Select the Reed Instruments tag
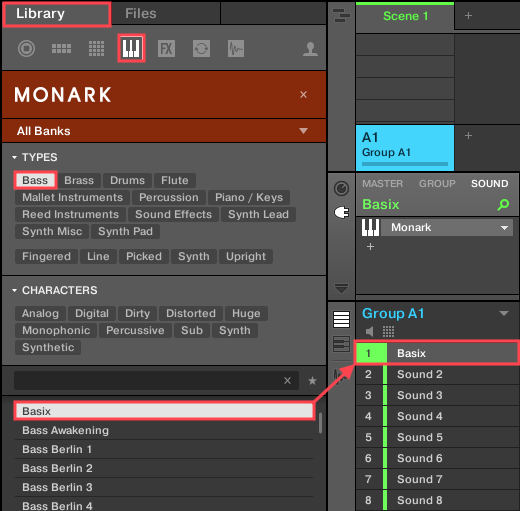Screen dimensions: 520x511 coord(70,214)
